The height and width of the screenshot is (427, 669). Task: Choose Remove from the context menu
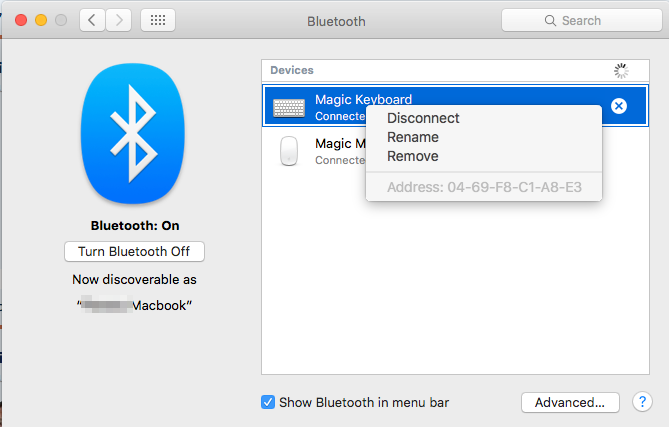pyautogui.click(x=413, y=156)
